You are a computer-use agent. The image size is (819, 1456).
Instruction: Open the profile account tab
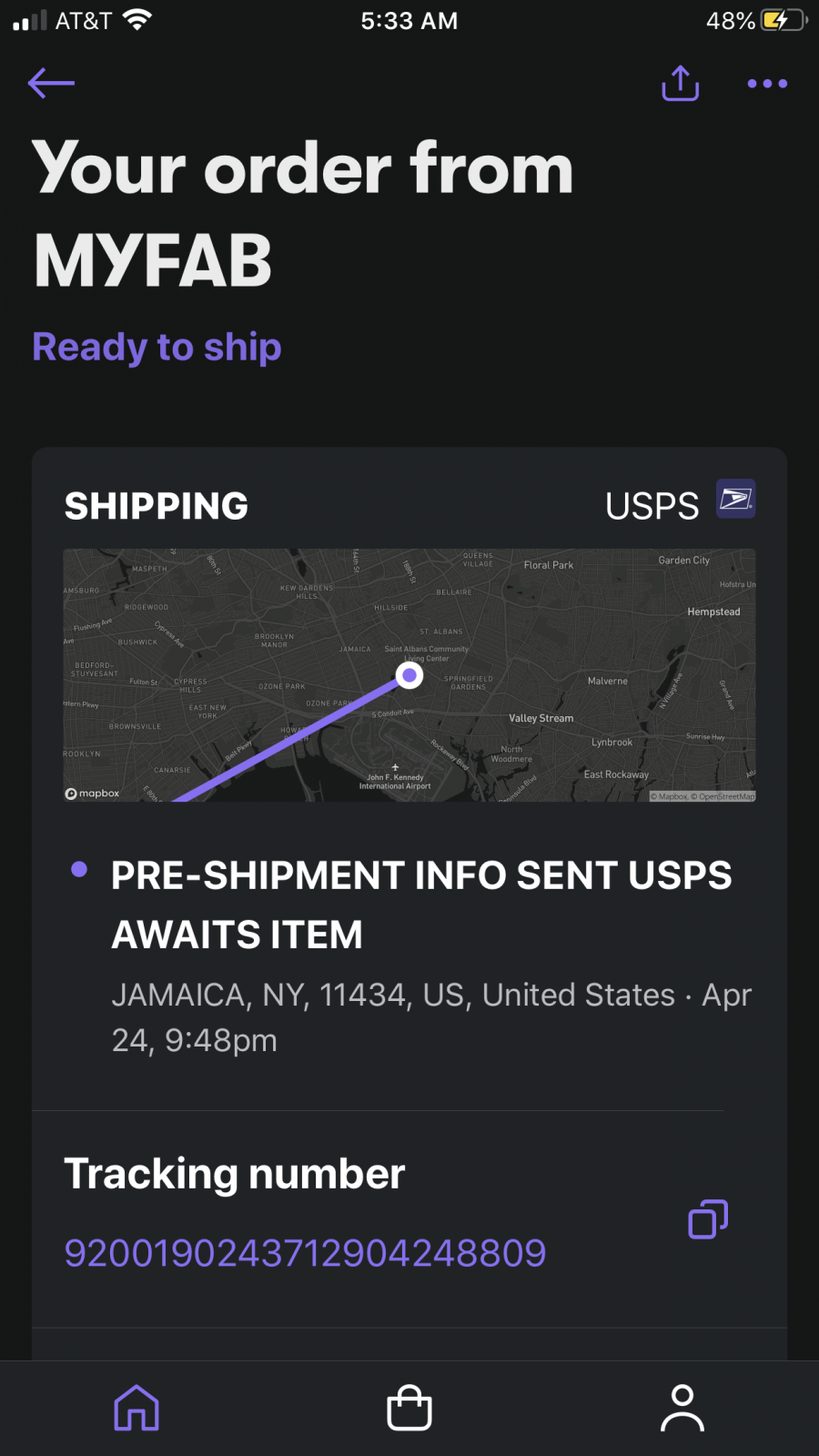pyautogui.click(x=682, y=1408)
